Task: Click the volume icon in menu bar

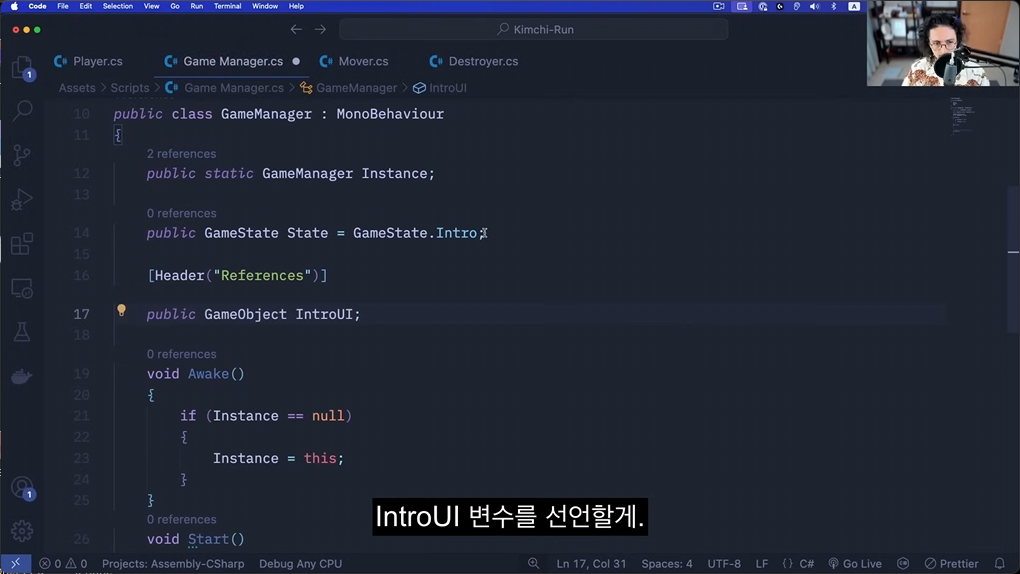Action: click(x=814, y=6)
